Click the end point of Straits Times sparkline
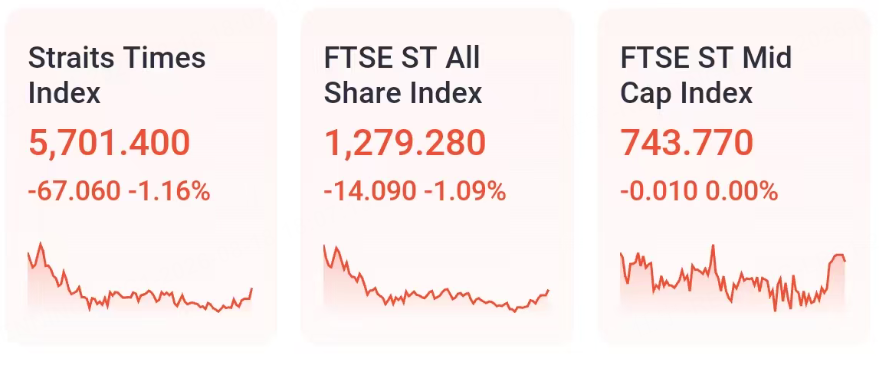 [x=252, y=289]
